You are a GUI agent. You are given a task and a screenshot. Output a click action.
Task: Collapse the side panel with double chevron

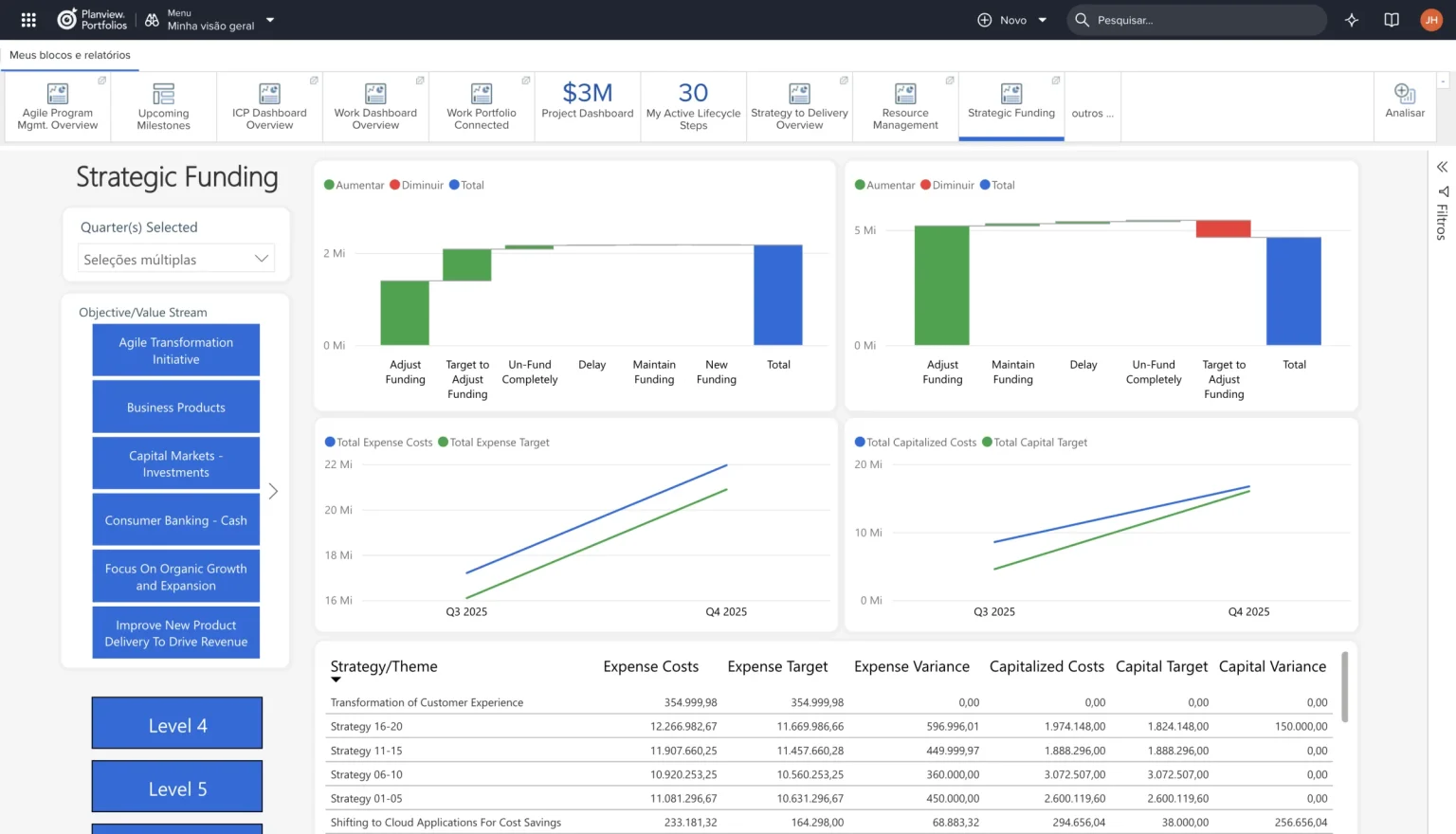coord(1442,167)
